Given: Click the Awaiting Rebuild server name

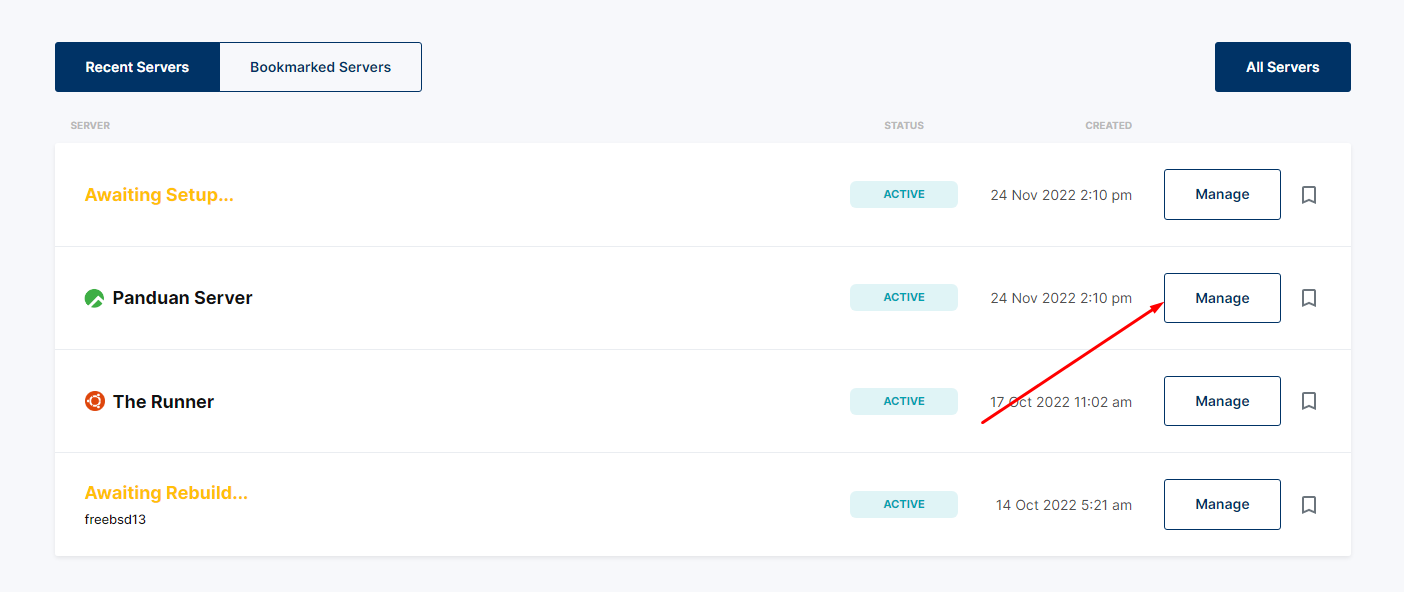Looking at the screenshot, I should (x=166, y=492).
